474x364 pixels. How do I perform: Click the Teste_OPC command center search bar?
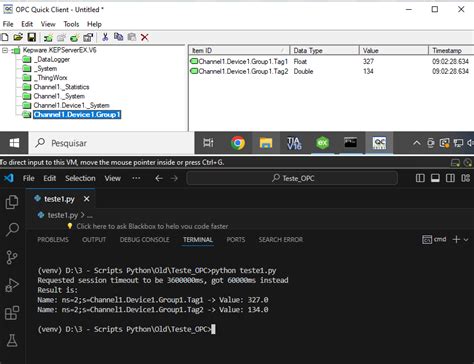pyautogui.click(x=292, y=178)
